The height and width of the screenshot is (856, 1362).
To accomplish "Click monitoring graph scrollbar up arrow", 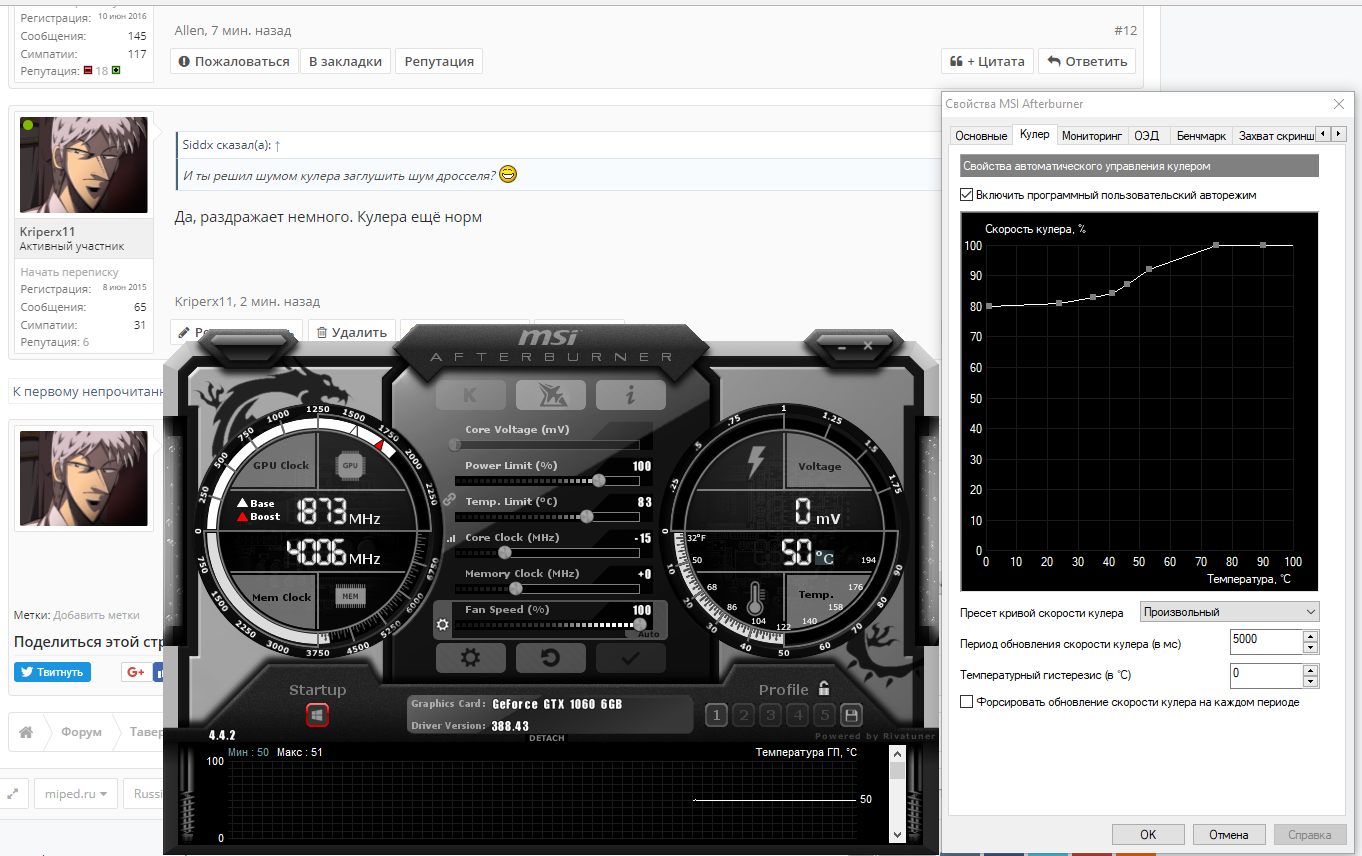I will (897, 753).
